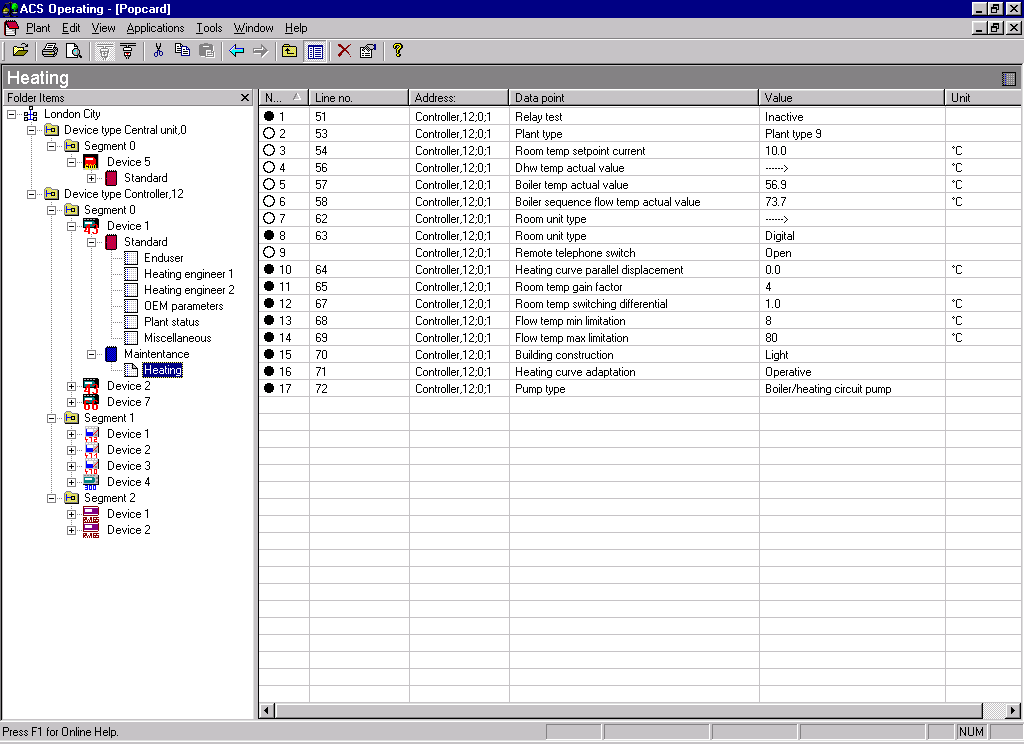Click the Cut scissors icon
This screenshot has height=744, width=1024.
(158, 51)
